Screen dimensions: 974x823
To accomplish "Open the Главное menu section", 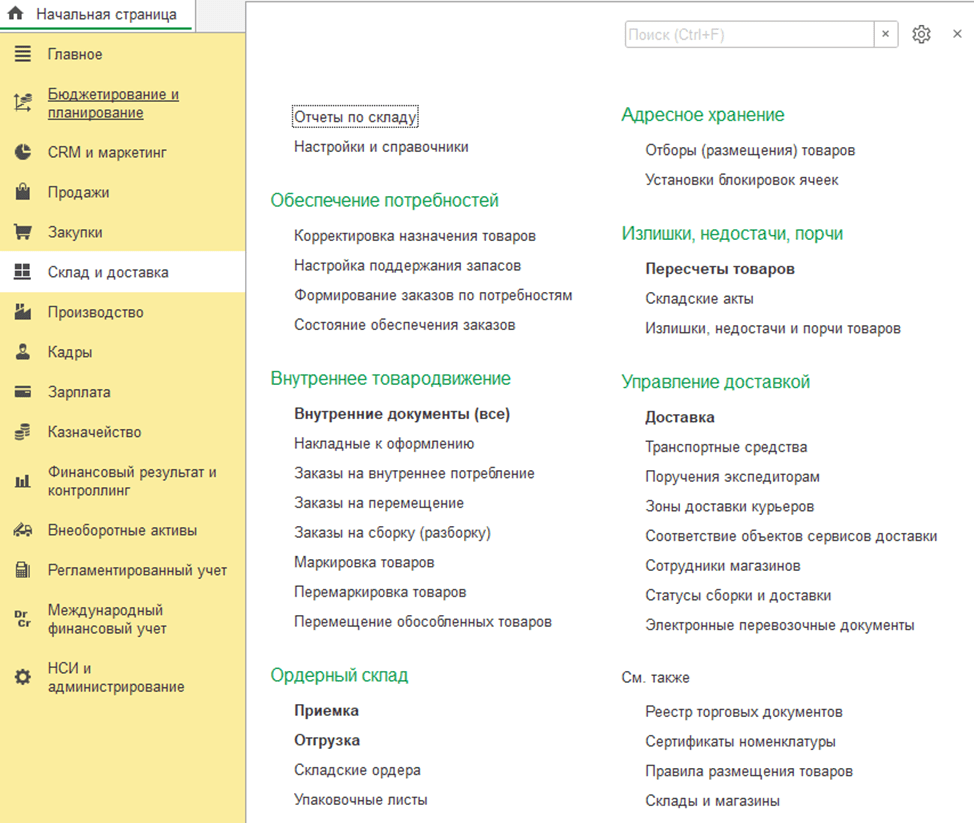I will (75, 54).
